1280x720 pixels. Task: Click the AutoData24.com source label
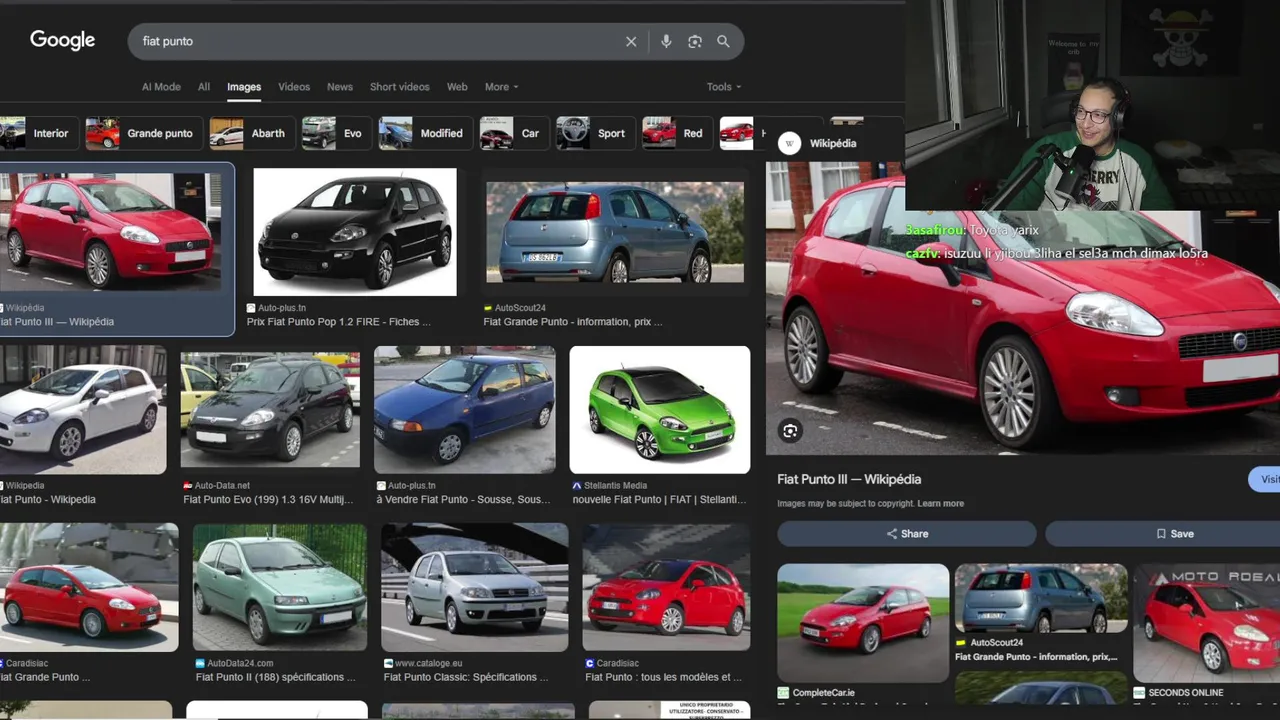240,663
